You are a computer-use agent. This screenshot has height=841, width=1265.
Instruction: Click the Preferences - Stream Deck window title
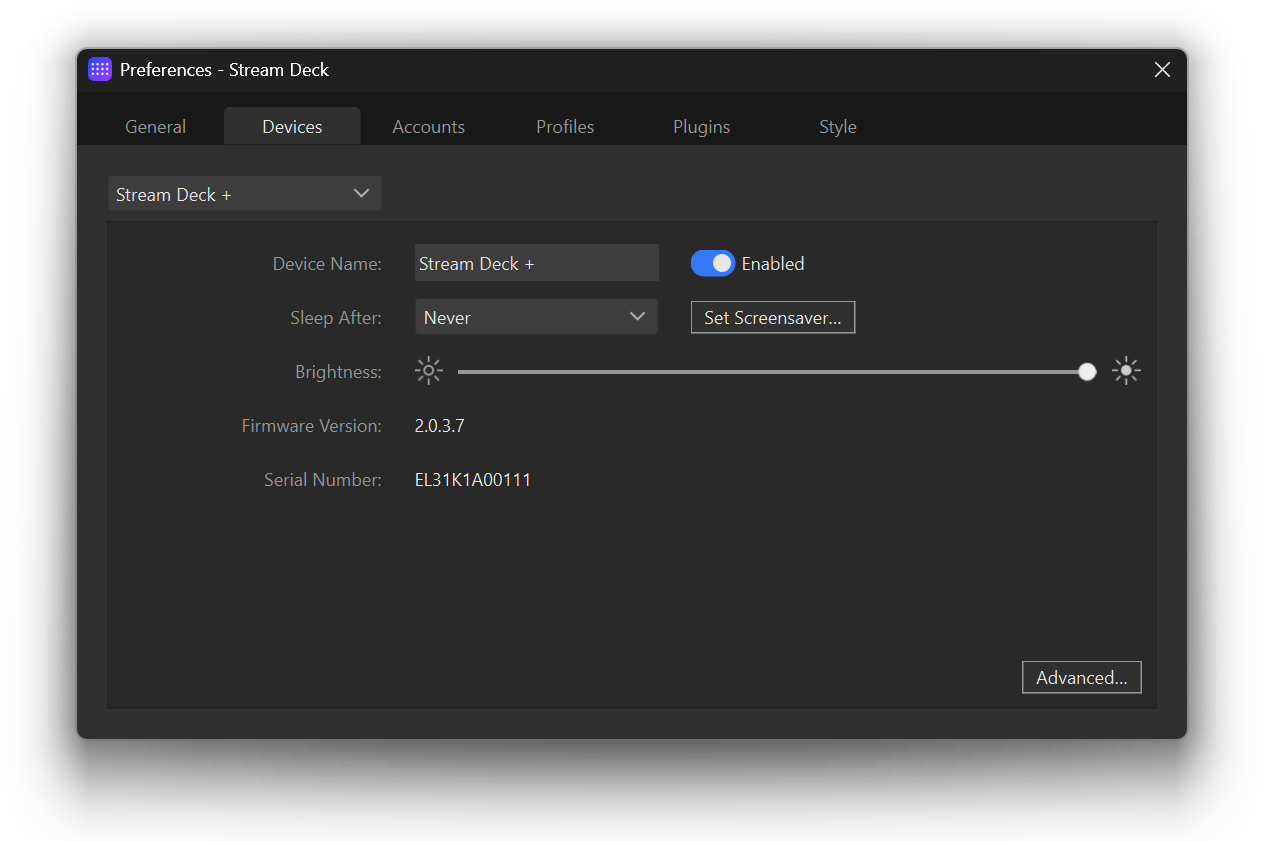tap(224, 70)
